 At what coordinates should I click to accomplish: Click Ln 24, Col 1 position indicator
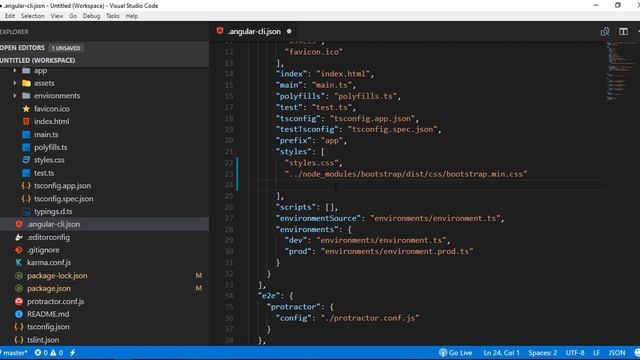pyautogui.click(x=501, y=353)
